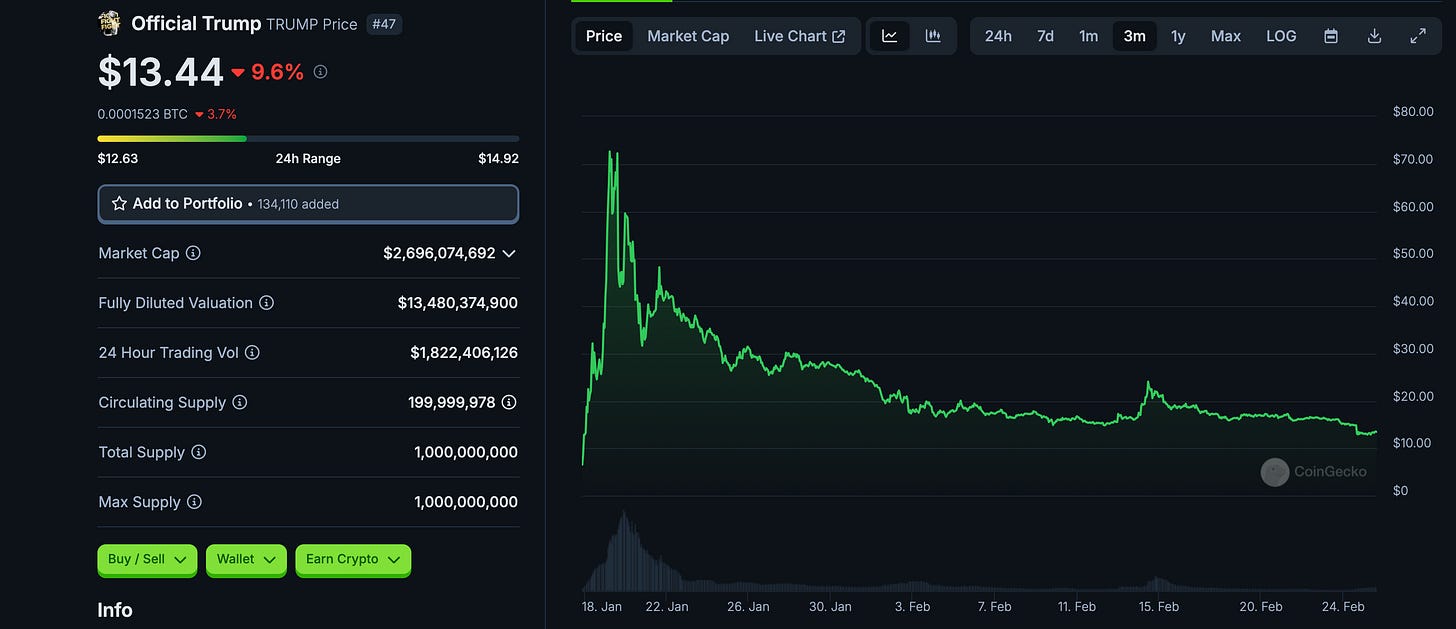Click the #47 rank badge
The height and width of the screenshot is (629, 1456).
tap(385, 24)
